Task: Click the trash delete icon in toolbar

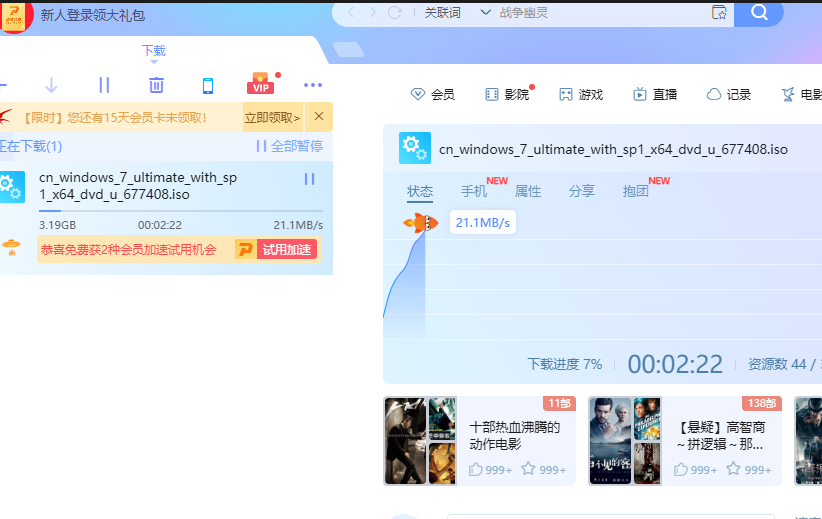Action: point(156,85)
